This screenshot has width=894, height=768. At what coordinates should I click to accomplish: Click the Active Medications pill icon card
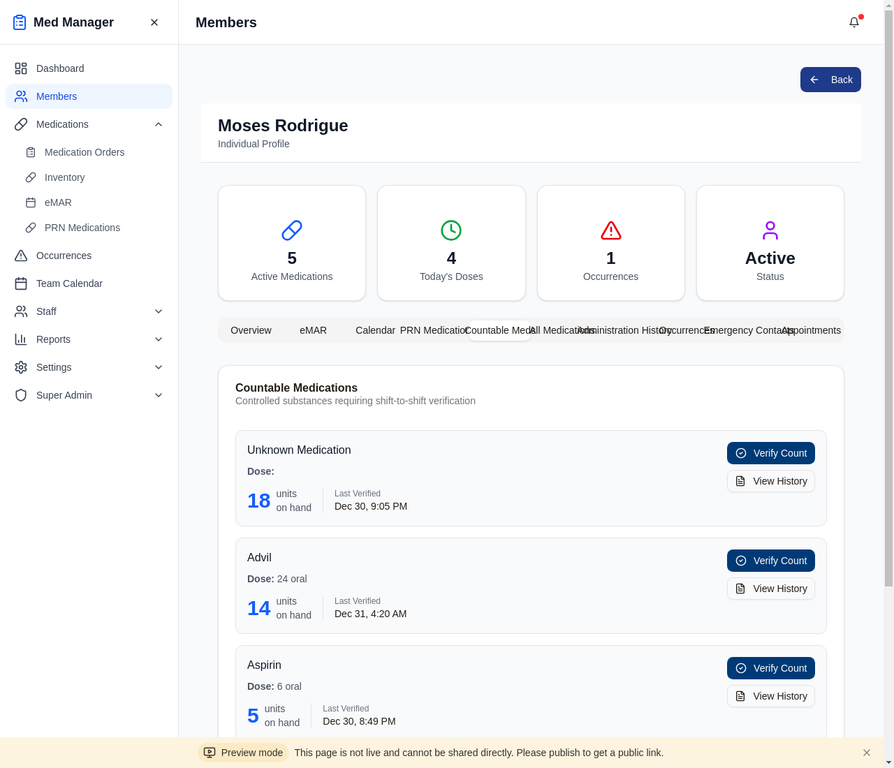pyautogui.click(x=291, y=230)
